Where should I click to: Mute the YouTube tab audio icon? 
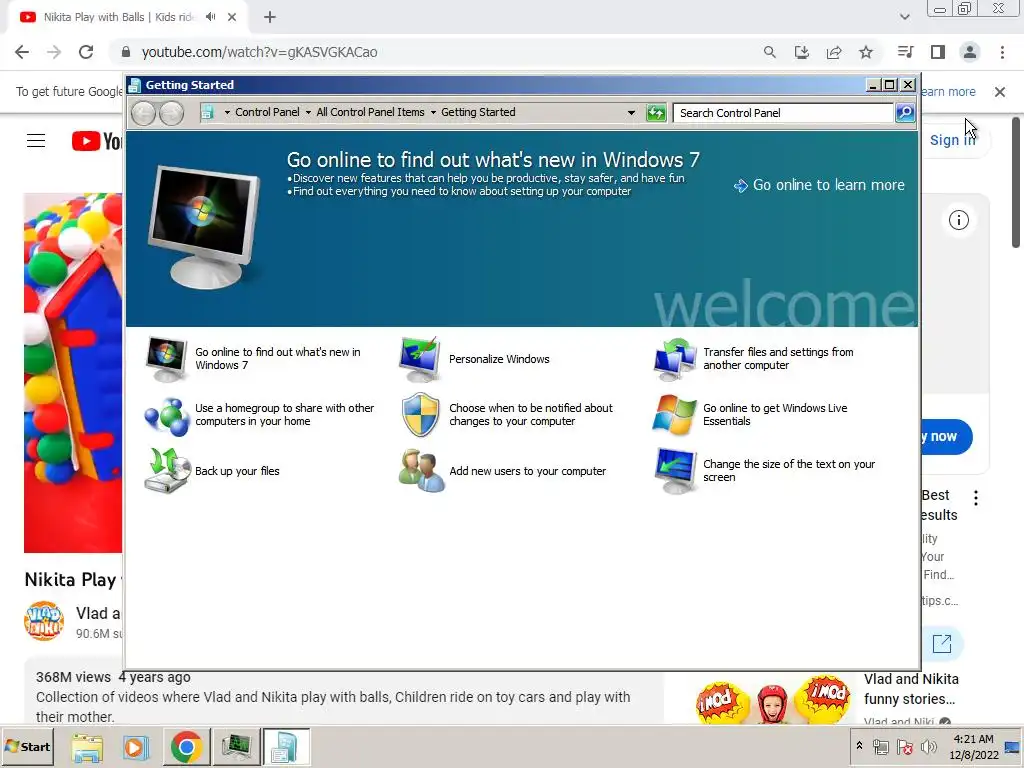pos(210,17)
